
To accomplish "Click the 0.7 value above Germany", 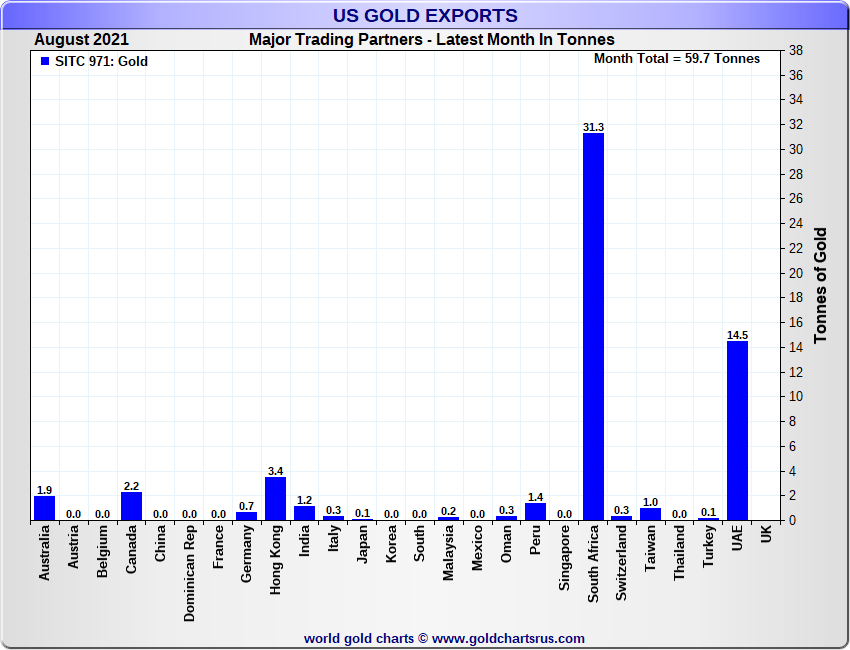I will 247,506.
